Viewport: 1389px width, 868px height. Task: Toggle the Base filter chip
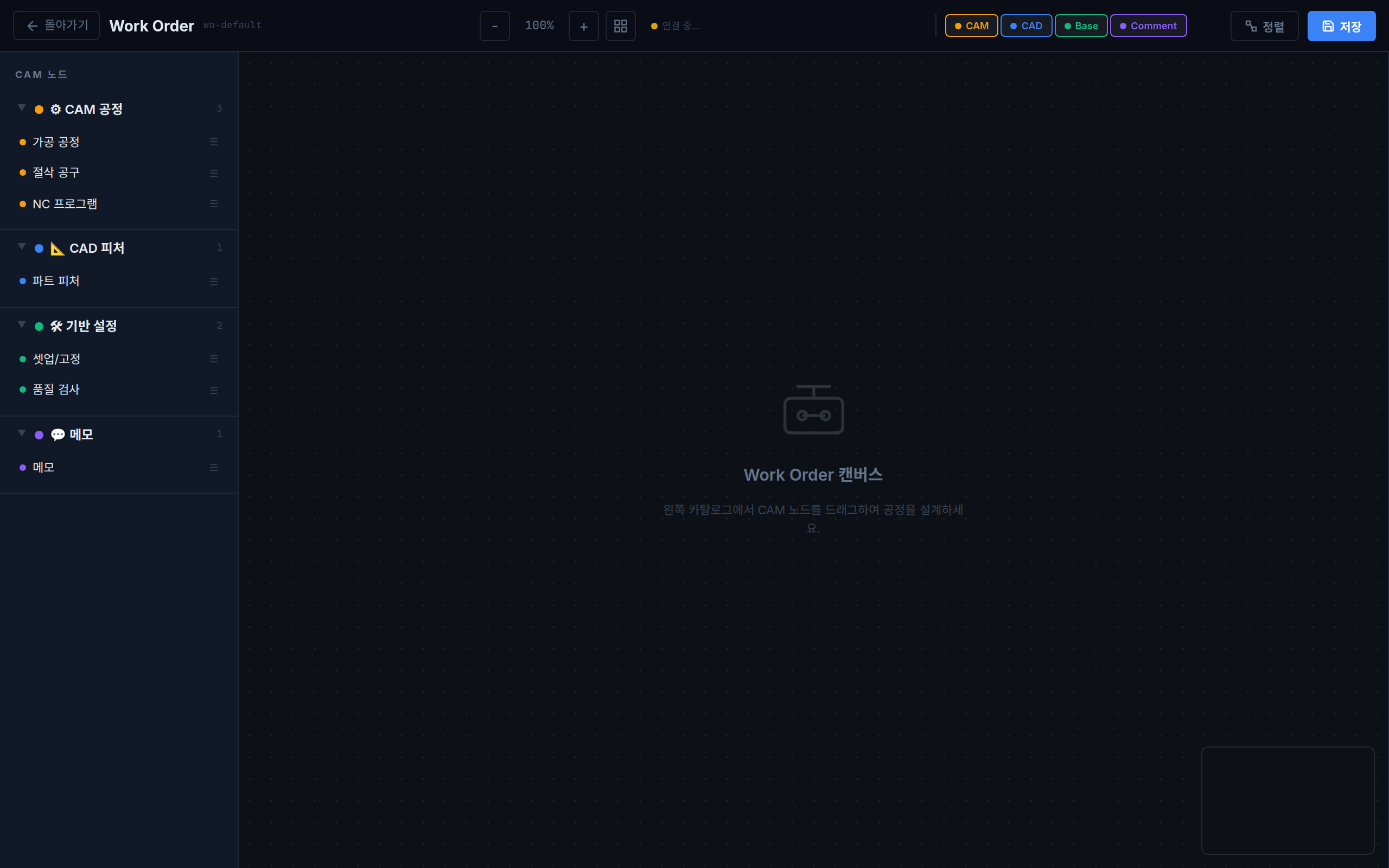(1081, 26)
